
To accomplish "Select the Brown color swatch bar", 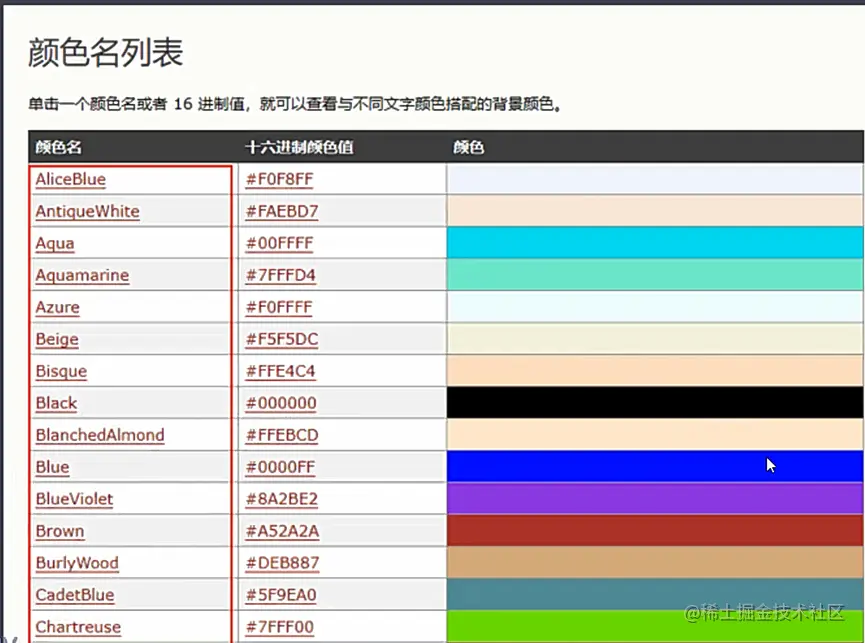I will point(655,531).
